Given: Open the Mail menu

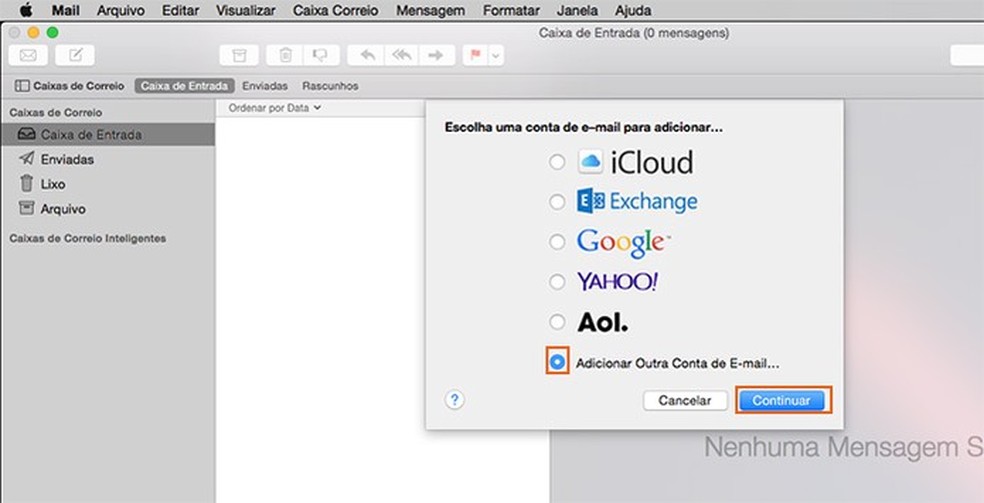Looking at the screenshot, I should (65, 11).
